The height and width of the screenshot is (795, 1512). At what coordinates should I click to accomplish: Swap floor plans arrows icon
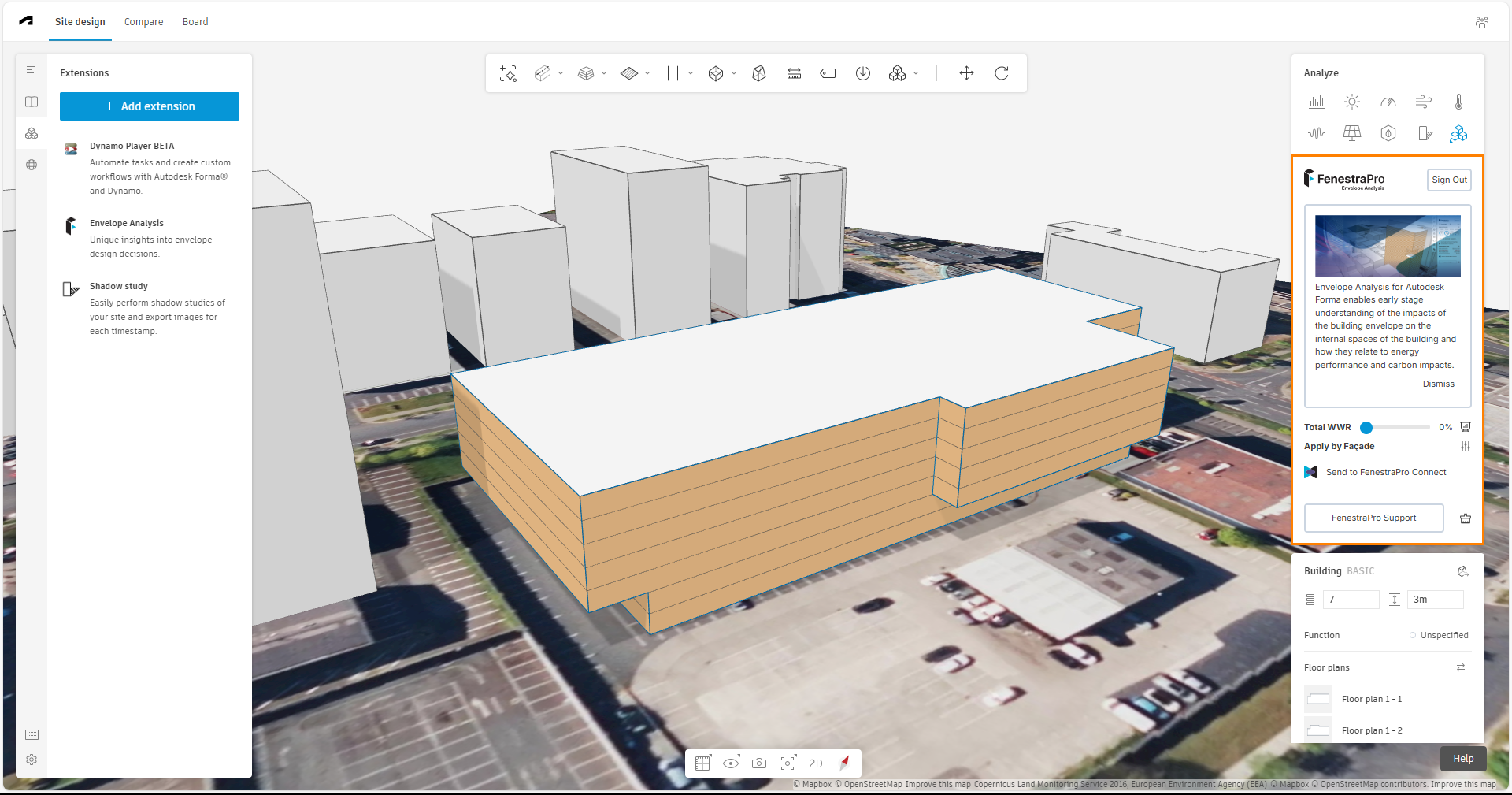tap(1461, 667)
